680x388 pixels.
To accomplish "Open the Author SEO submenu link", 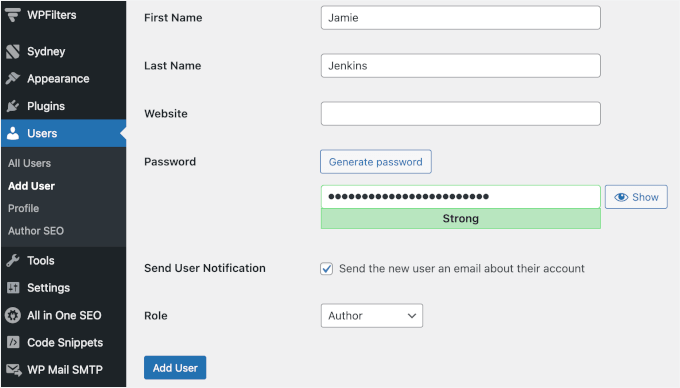I will coord(36,231).
